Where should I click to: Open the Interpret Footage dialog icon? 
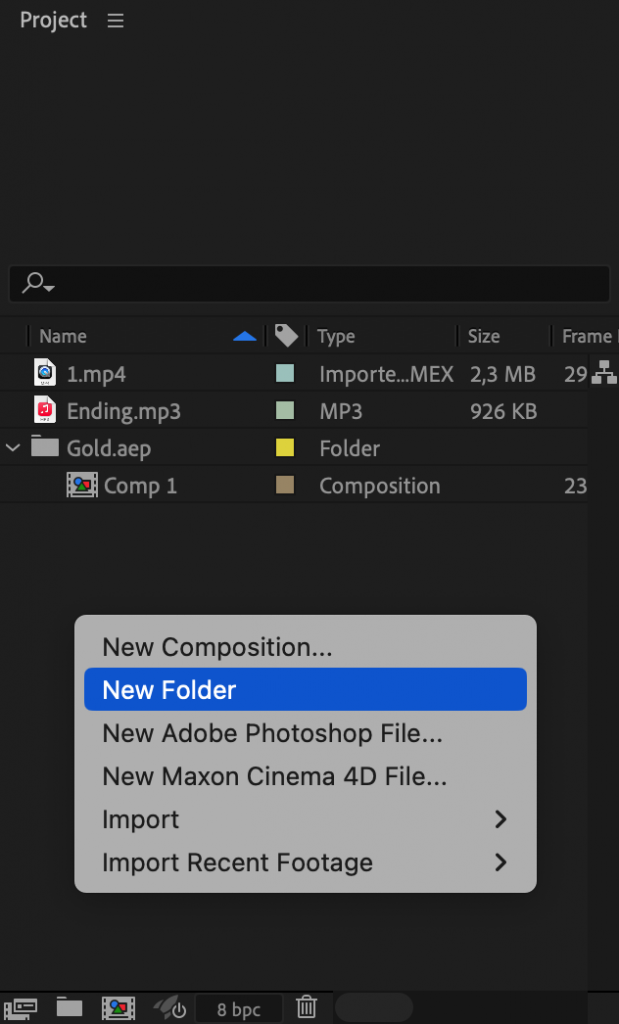click(22, 1008)
